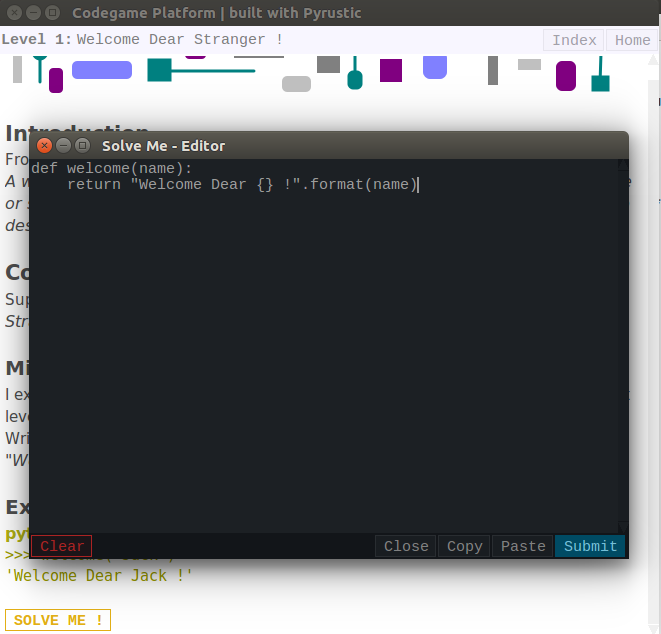Click the 'Welcome Dear Stranger !' title

(180, 39)
